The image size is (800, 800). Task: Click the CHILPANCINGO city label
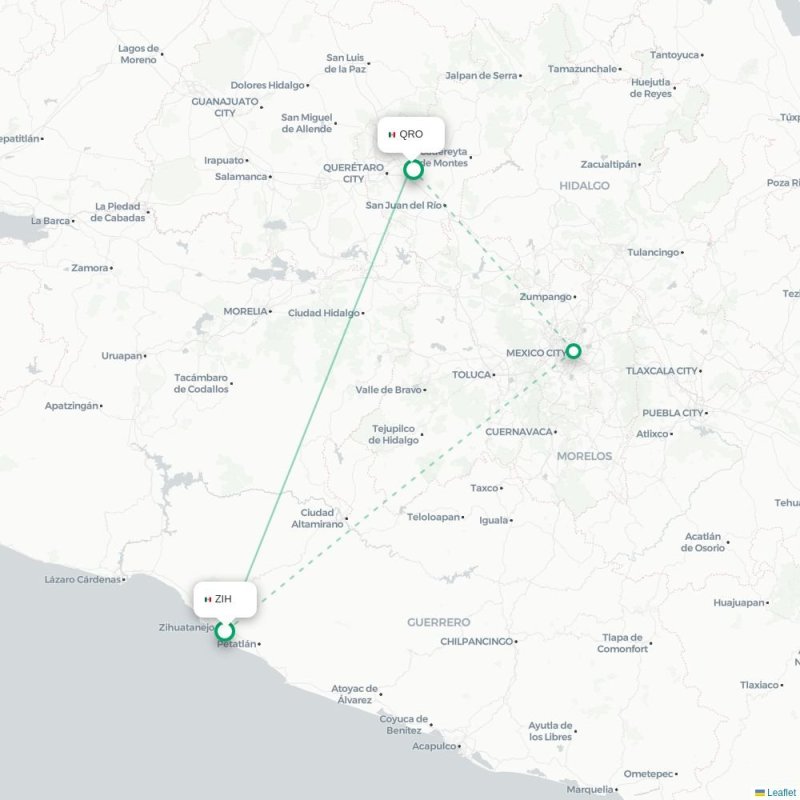tap(477, 641)
